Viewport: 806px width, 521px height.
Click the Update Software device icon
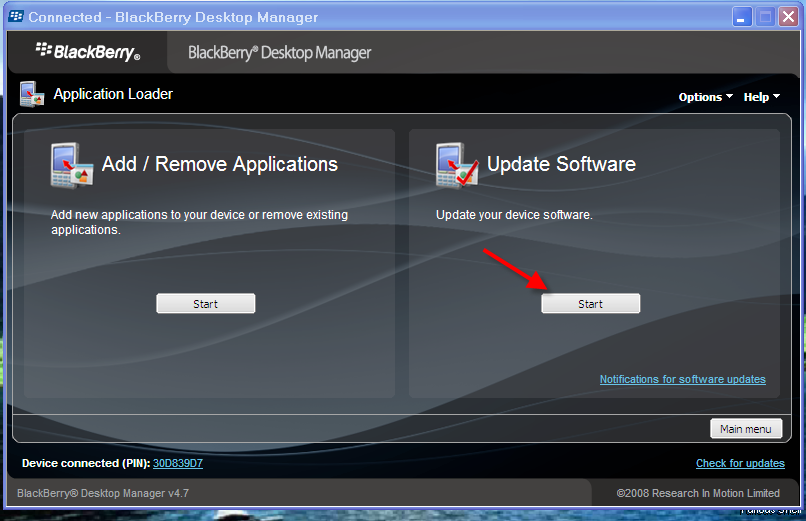click(x=457, y=165)
